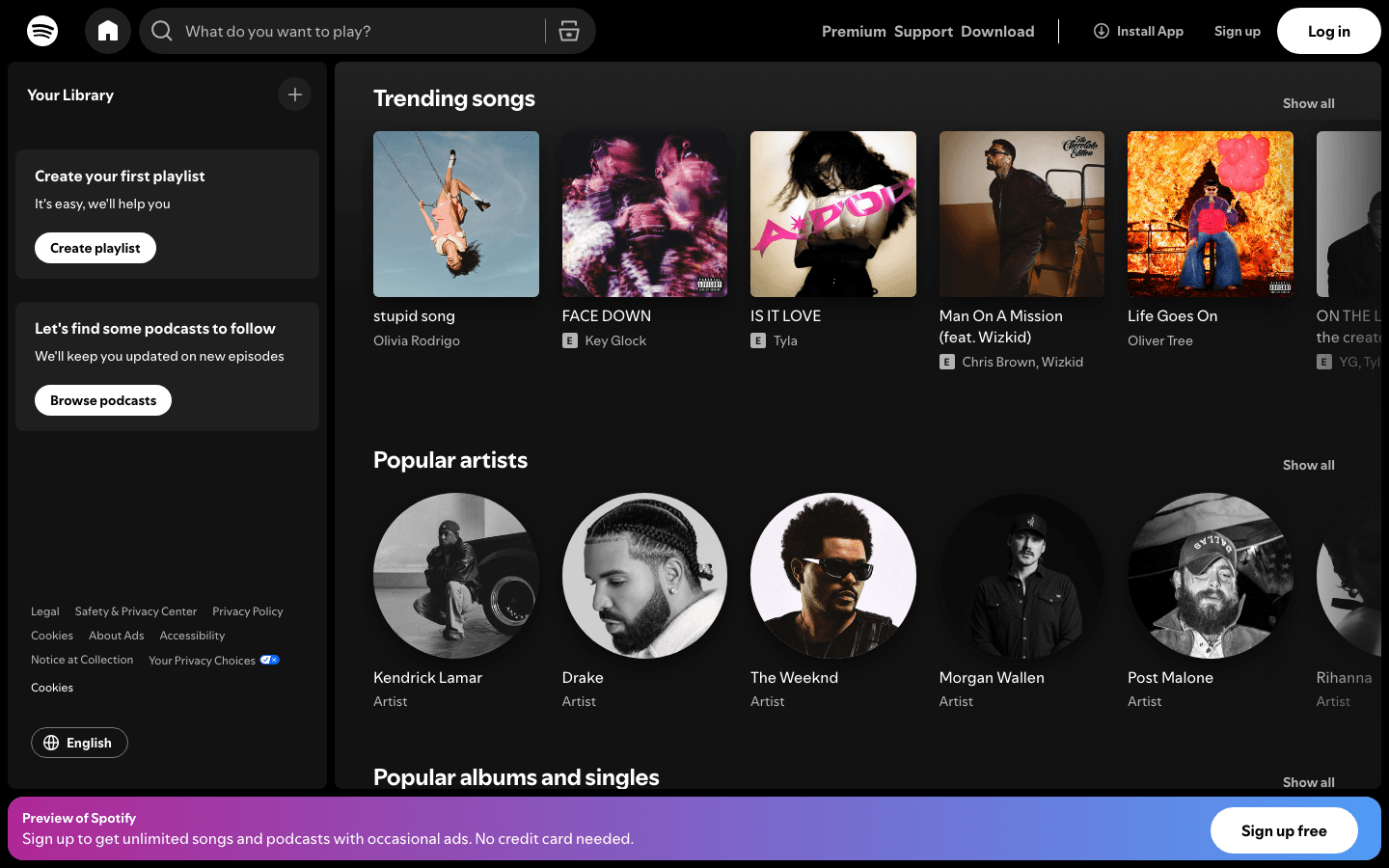This screenshot has height=868, width=1389.
Task: Click explicit badge beside Key Glock
Action: tap(570, 340)
